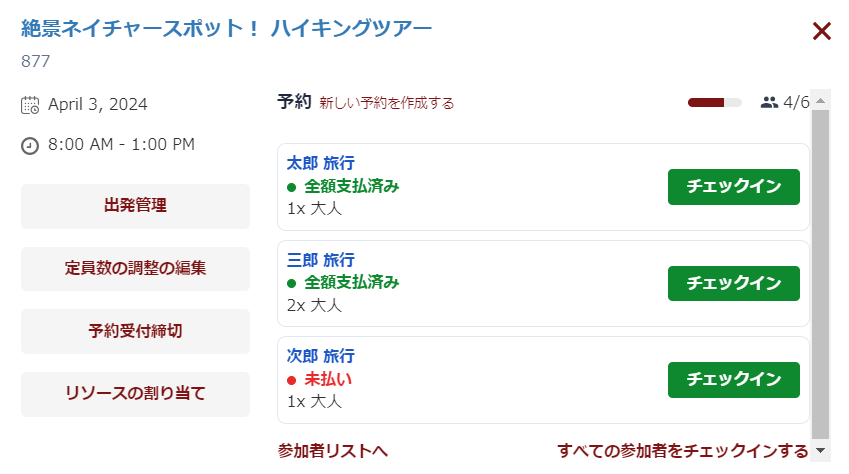The height and width of the screenshot is (474, 849).
Task: Click the red unpaid status dot for 次郎 旅行
Action: (292, 380)
